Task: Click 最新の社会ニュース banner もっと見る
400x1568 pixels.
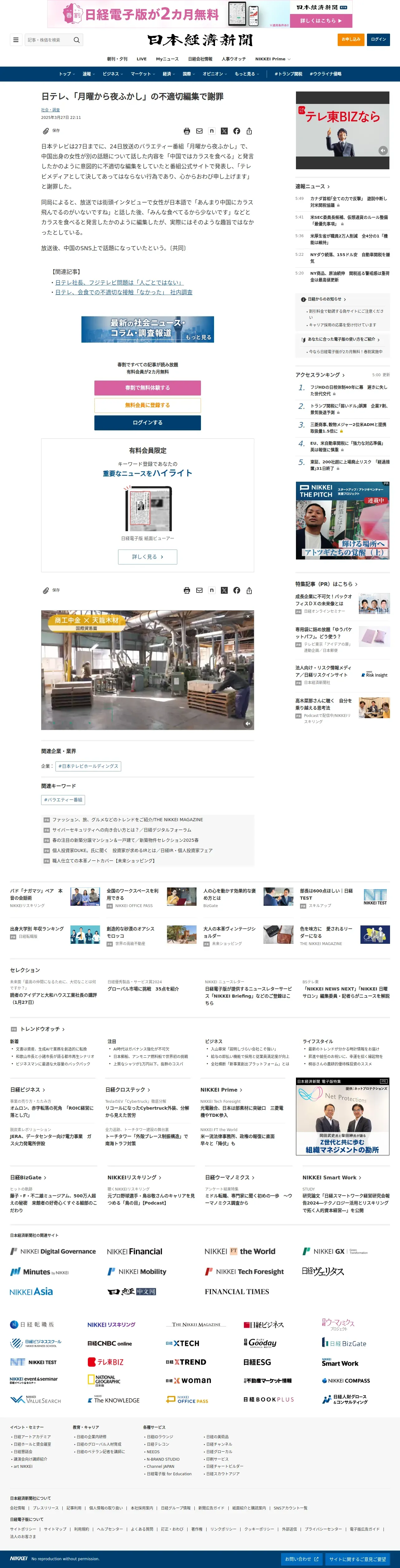Action: click(x=148, y=329)
